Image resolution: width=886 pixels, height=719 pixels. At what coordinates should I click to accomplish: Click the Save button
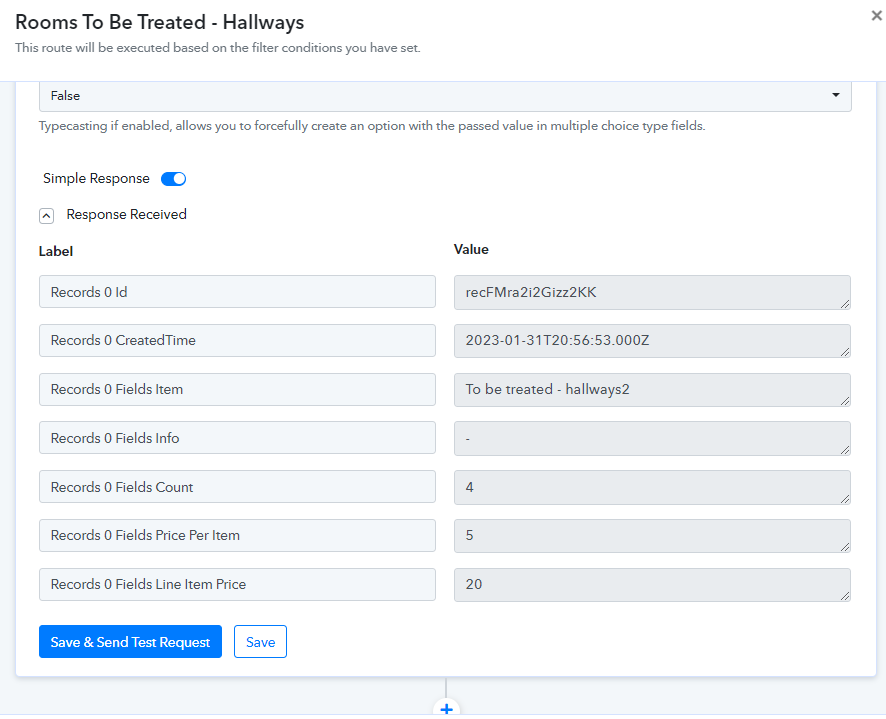coord(260,642)
